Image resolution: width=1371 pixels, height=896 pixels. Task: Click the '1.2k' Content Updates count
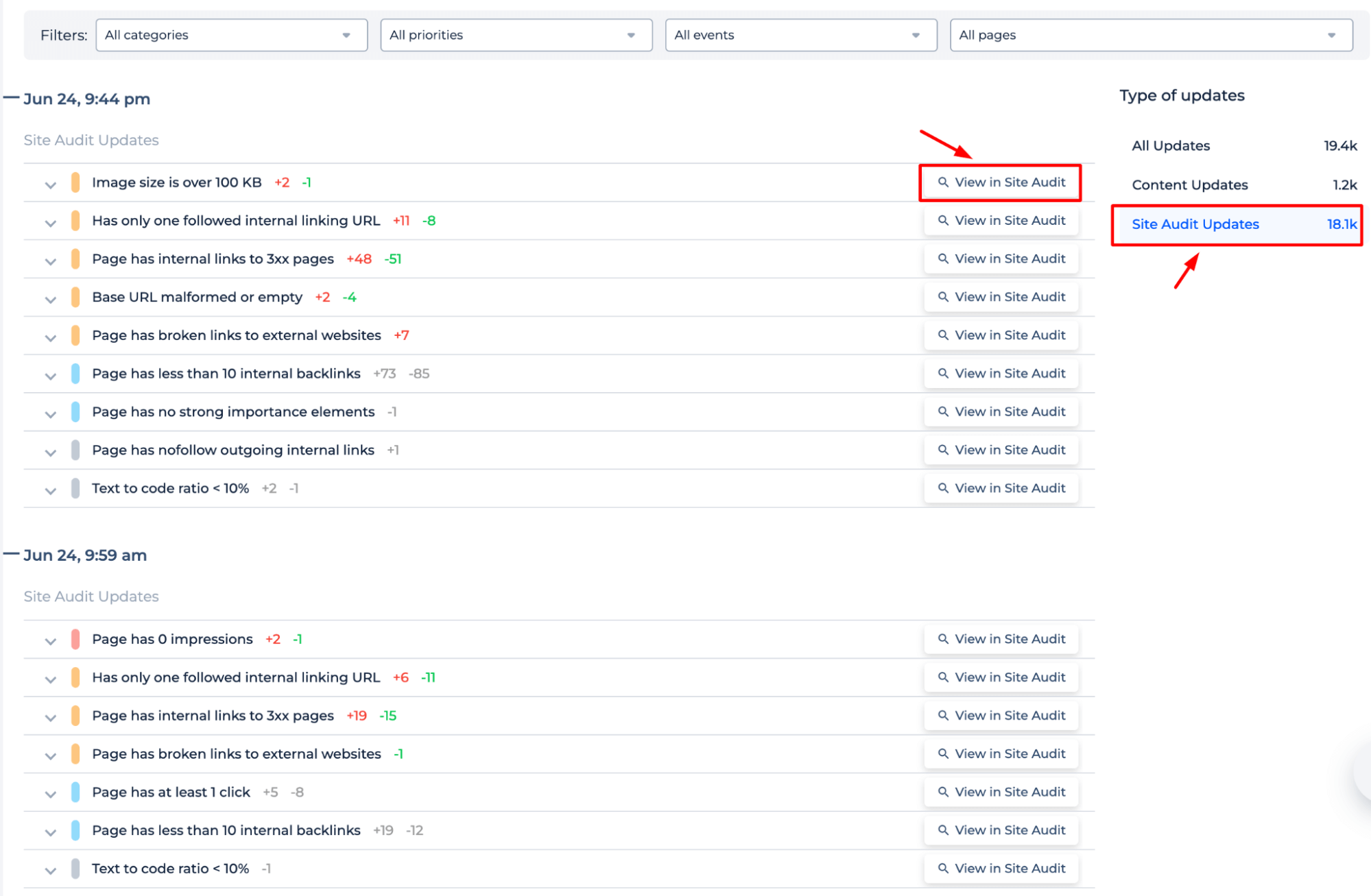[1345, 184]
